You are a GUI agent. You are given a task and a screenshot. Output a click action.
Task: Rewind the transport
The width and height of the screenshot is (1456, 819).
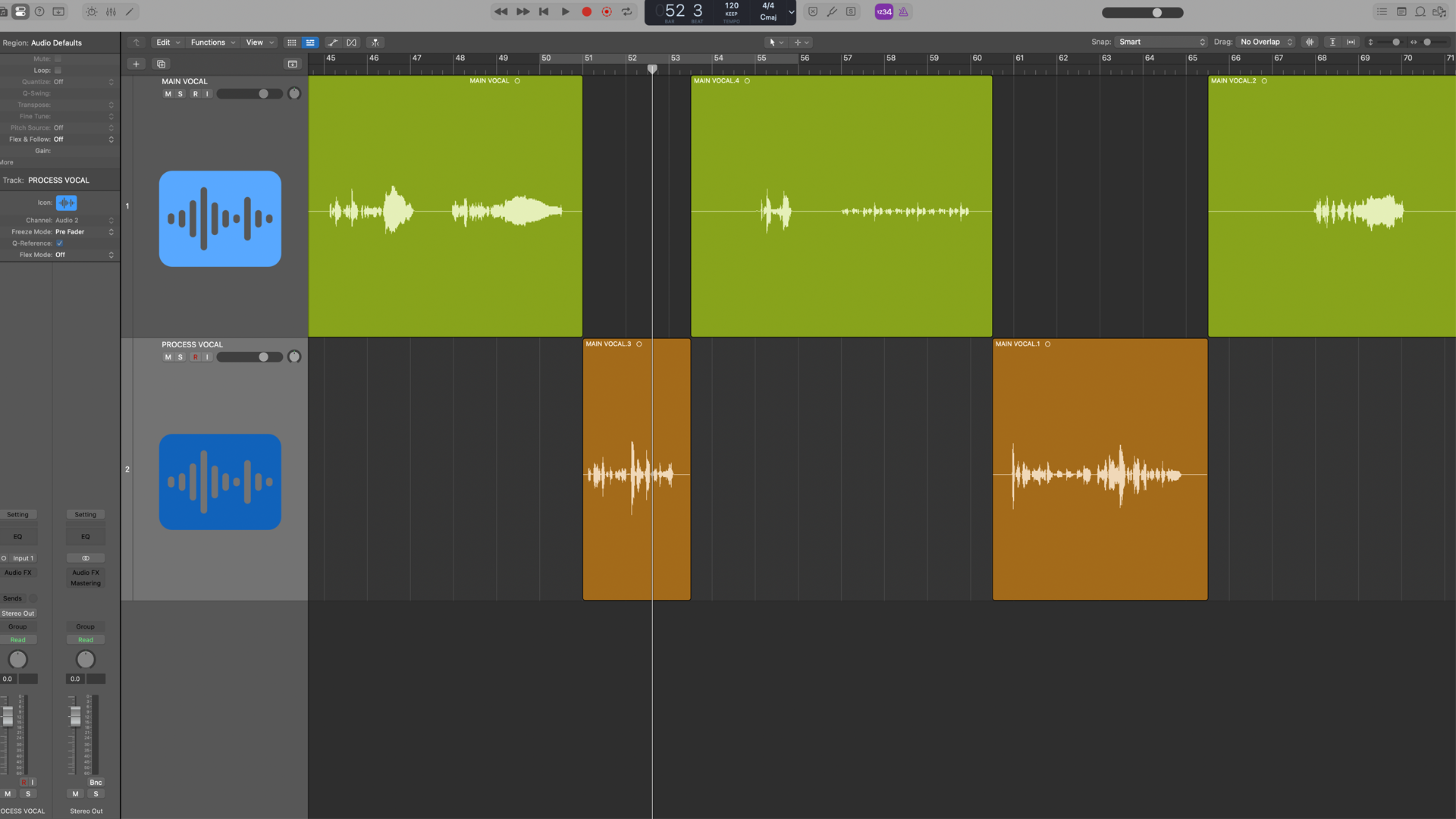[500, 11]
